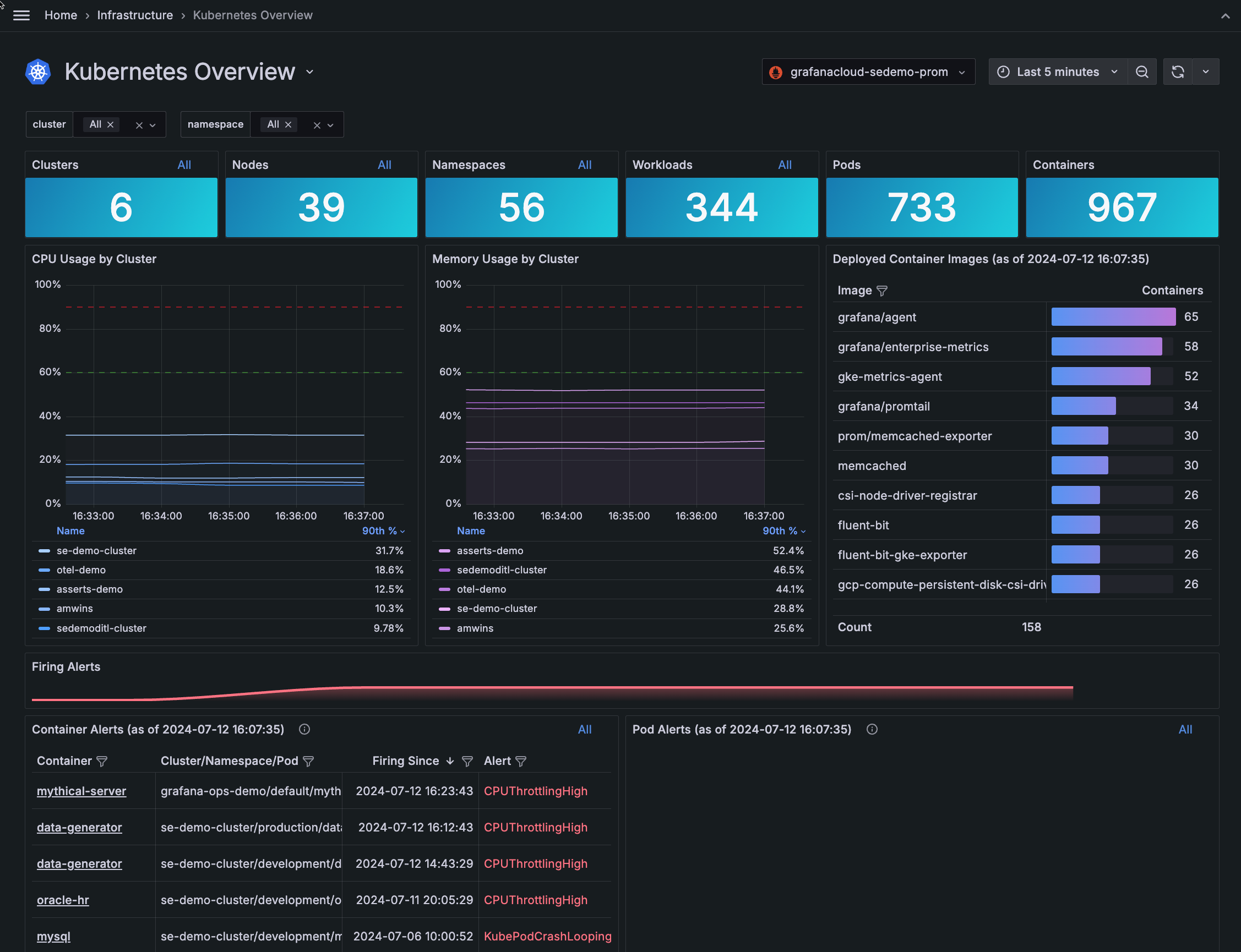Refresh the dashboard
Screen dimensions: 1241x952
(x=1178, y=72)
